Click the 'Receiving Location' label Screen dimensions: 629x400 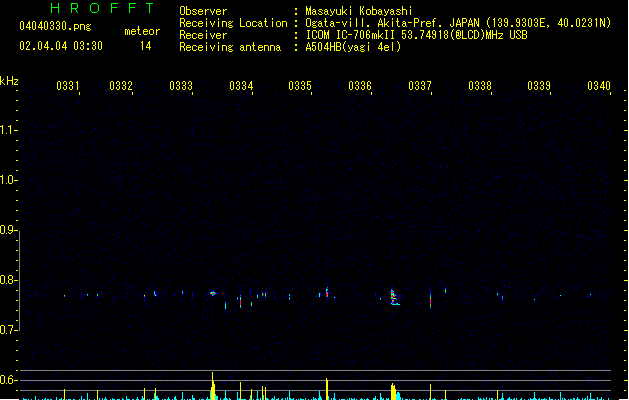coord(233,23)
